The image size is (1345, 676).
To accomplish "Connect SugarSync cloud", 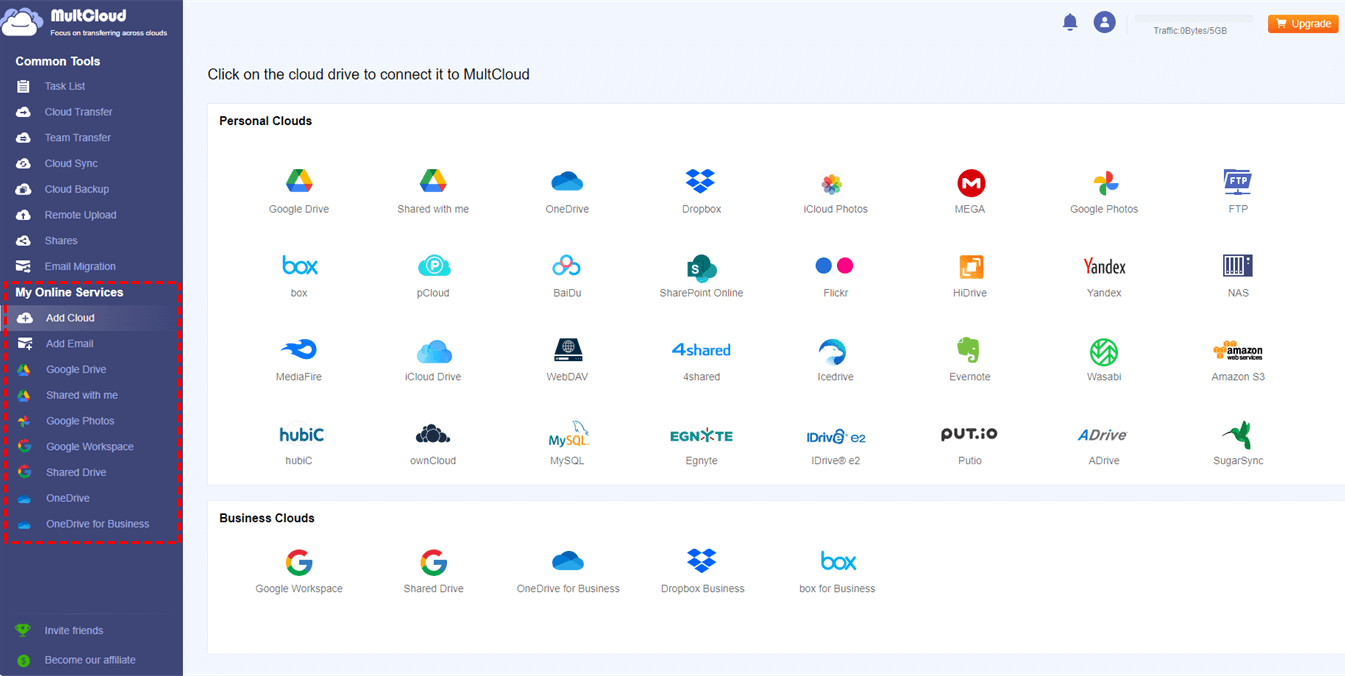I will coord(1238,444).
